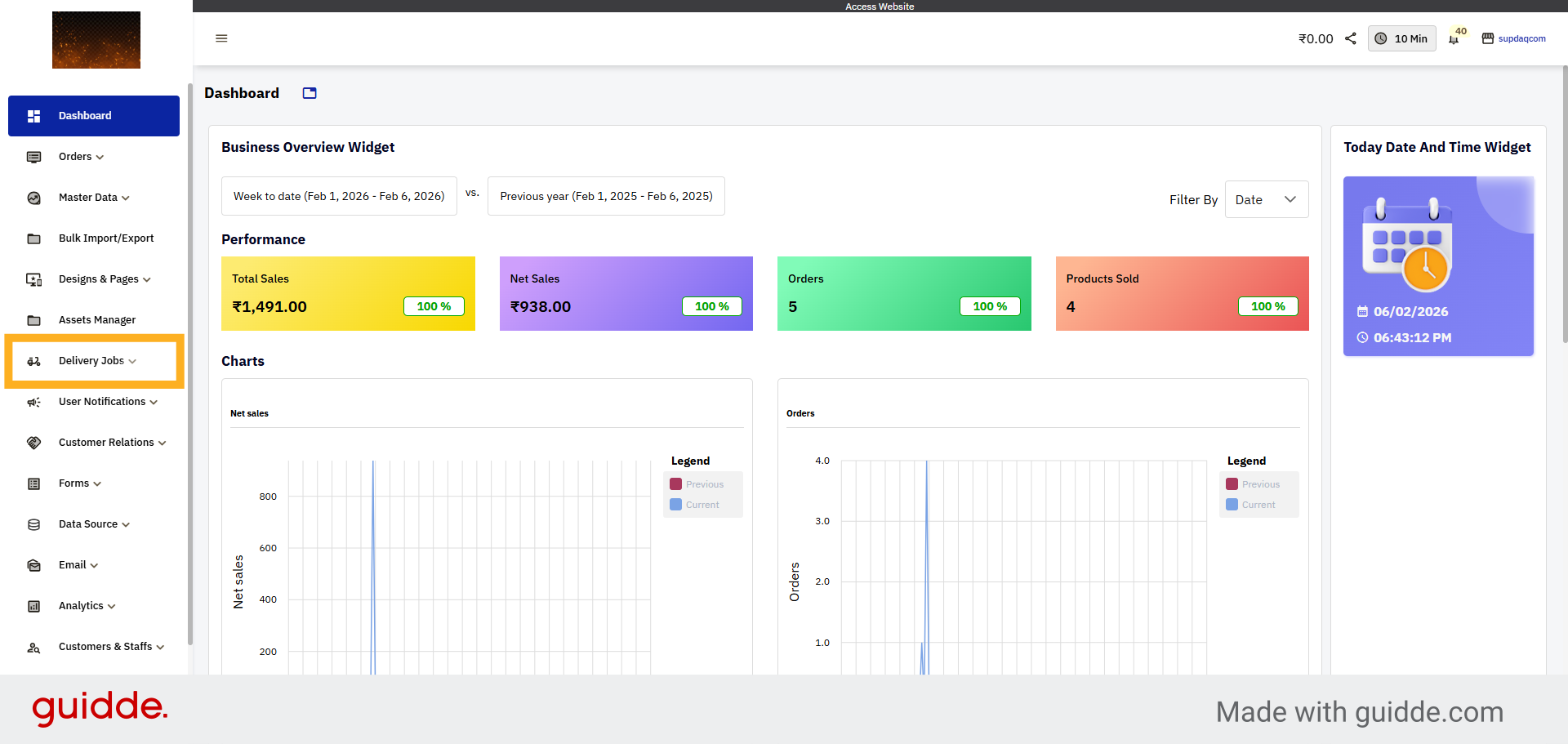Click the Delivery Jobs scooter icon
Image resolution: width=1568 pixels, height=744 pixels.
tap(34, 361)
